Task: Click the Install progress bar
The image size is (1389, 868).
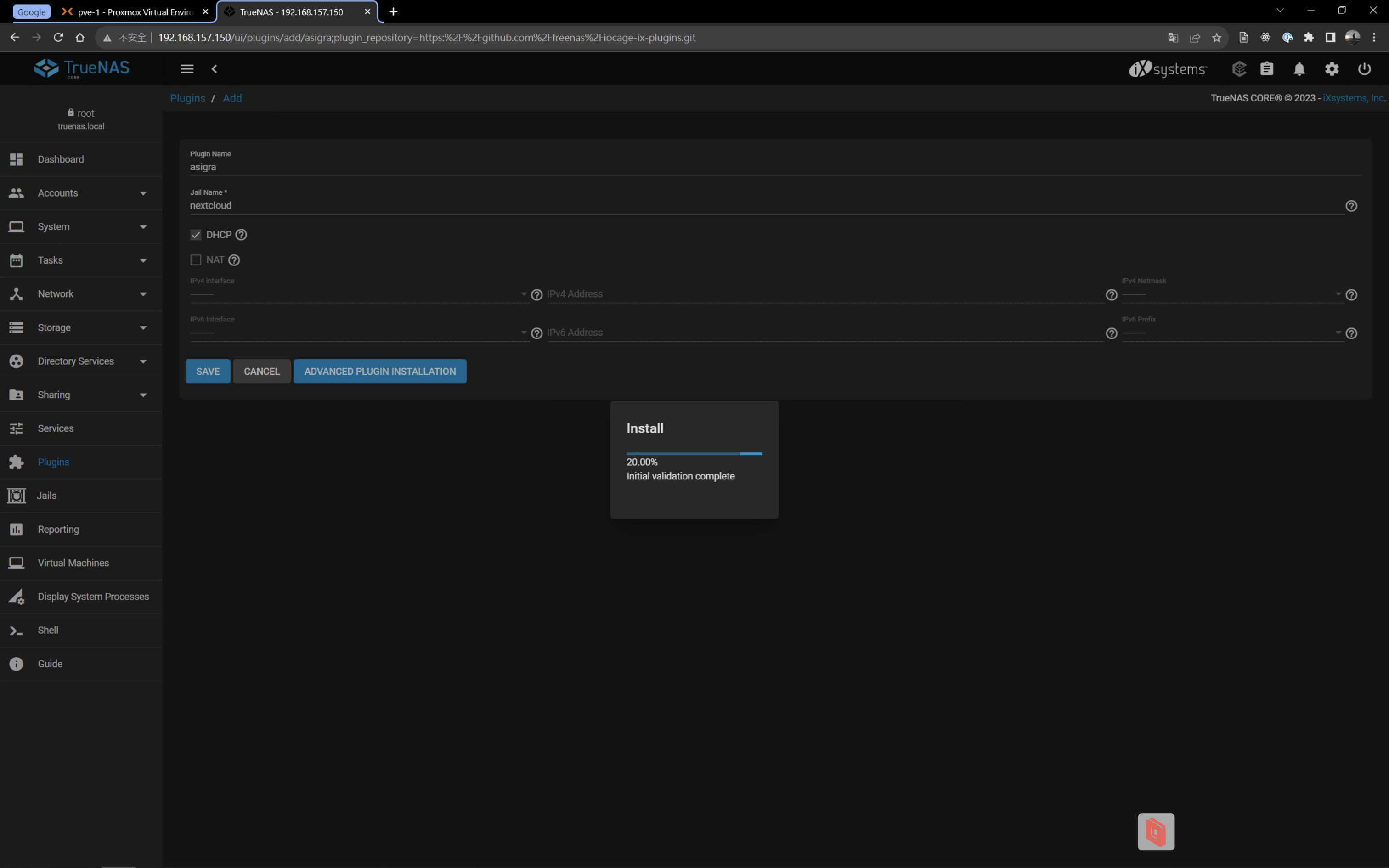Action: 694,454
